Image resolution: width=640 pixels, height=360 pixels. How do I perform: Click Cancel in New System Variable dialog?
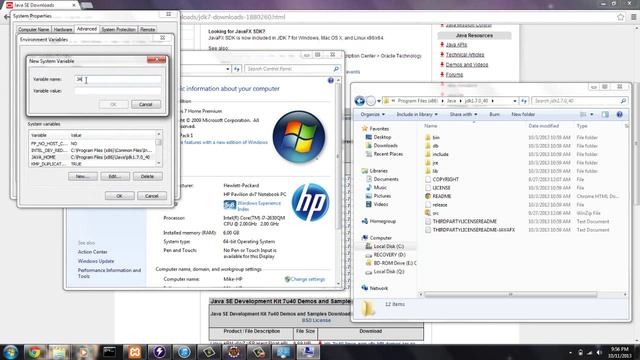146,104
